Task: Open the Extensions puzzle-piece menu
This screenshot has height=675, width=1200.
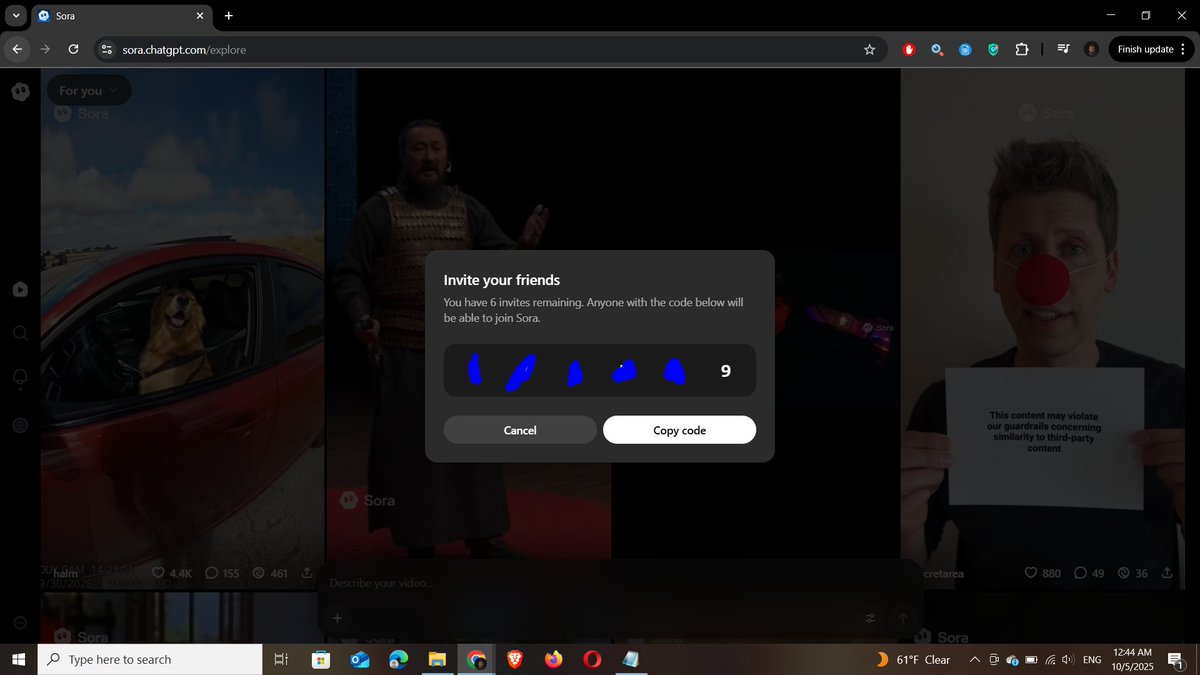Action: pyautogui.click(x=1021, y=49)
